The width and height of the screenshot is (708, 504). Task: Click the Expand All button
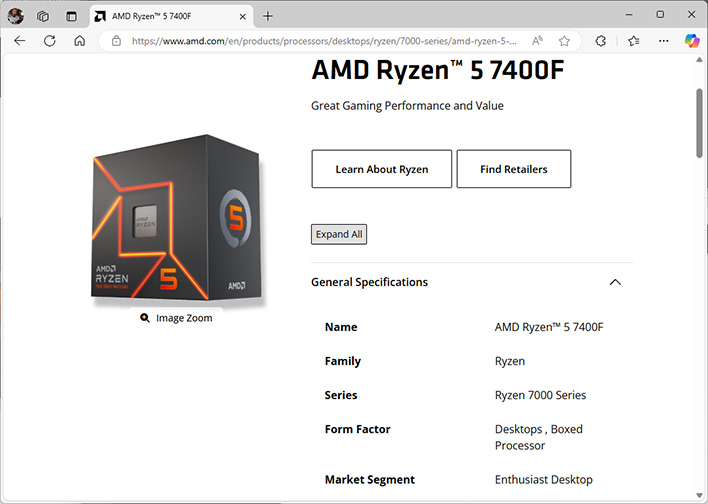(339, 234)
